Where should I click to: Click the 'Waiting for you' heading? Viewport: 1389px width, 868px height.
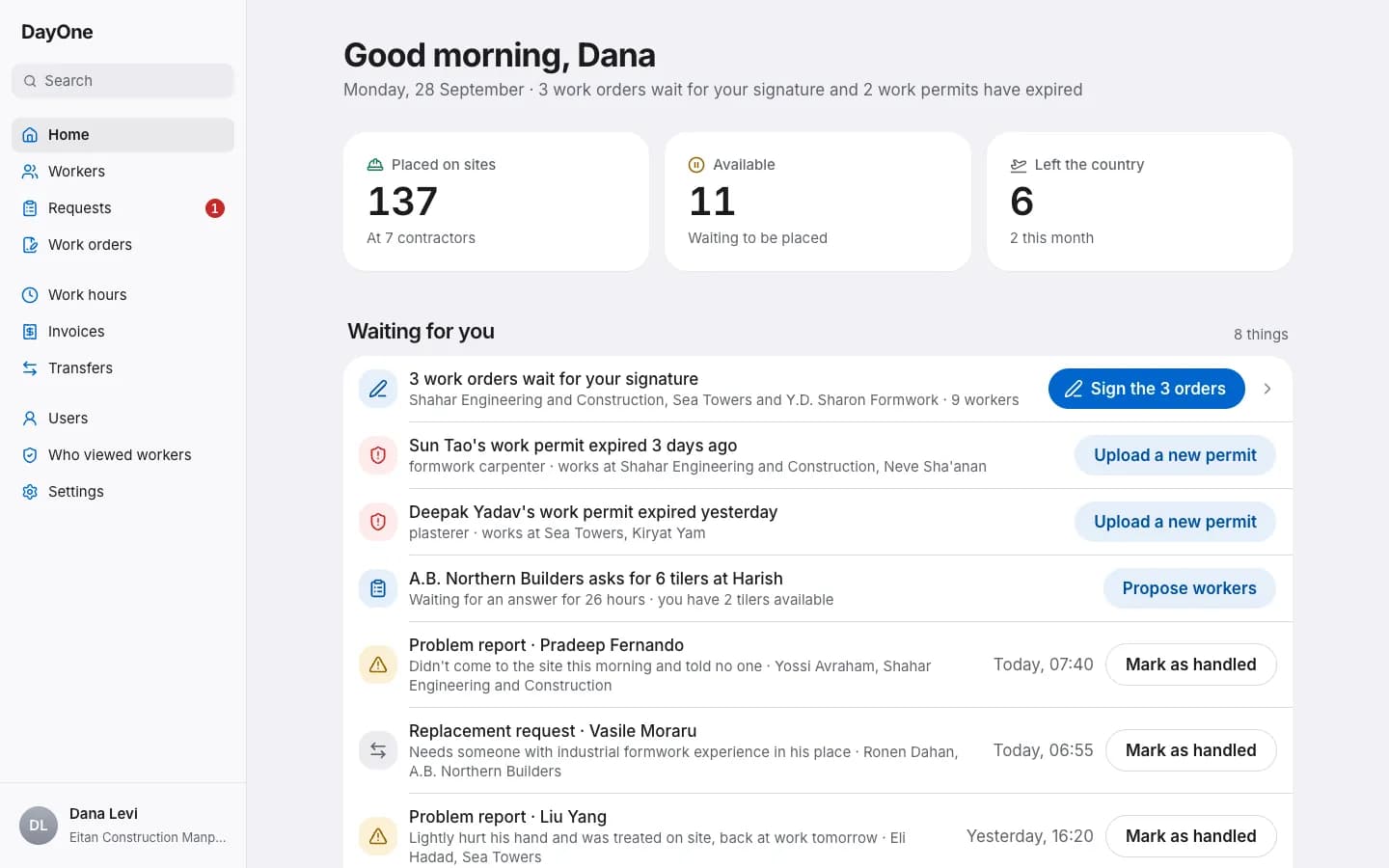(421, 331)
